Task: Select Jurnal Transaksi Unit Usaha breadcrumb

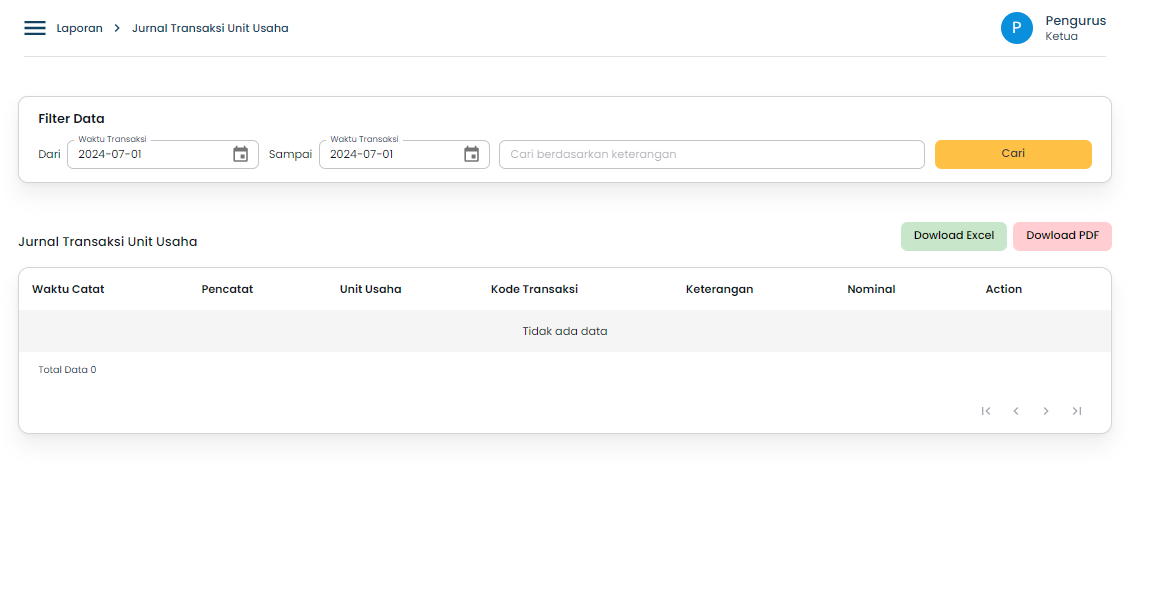Action: click(210, 28)
